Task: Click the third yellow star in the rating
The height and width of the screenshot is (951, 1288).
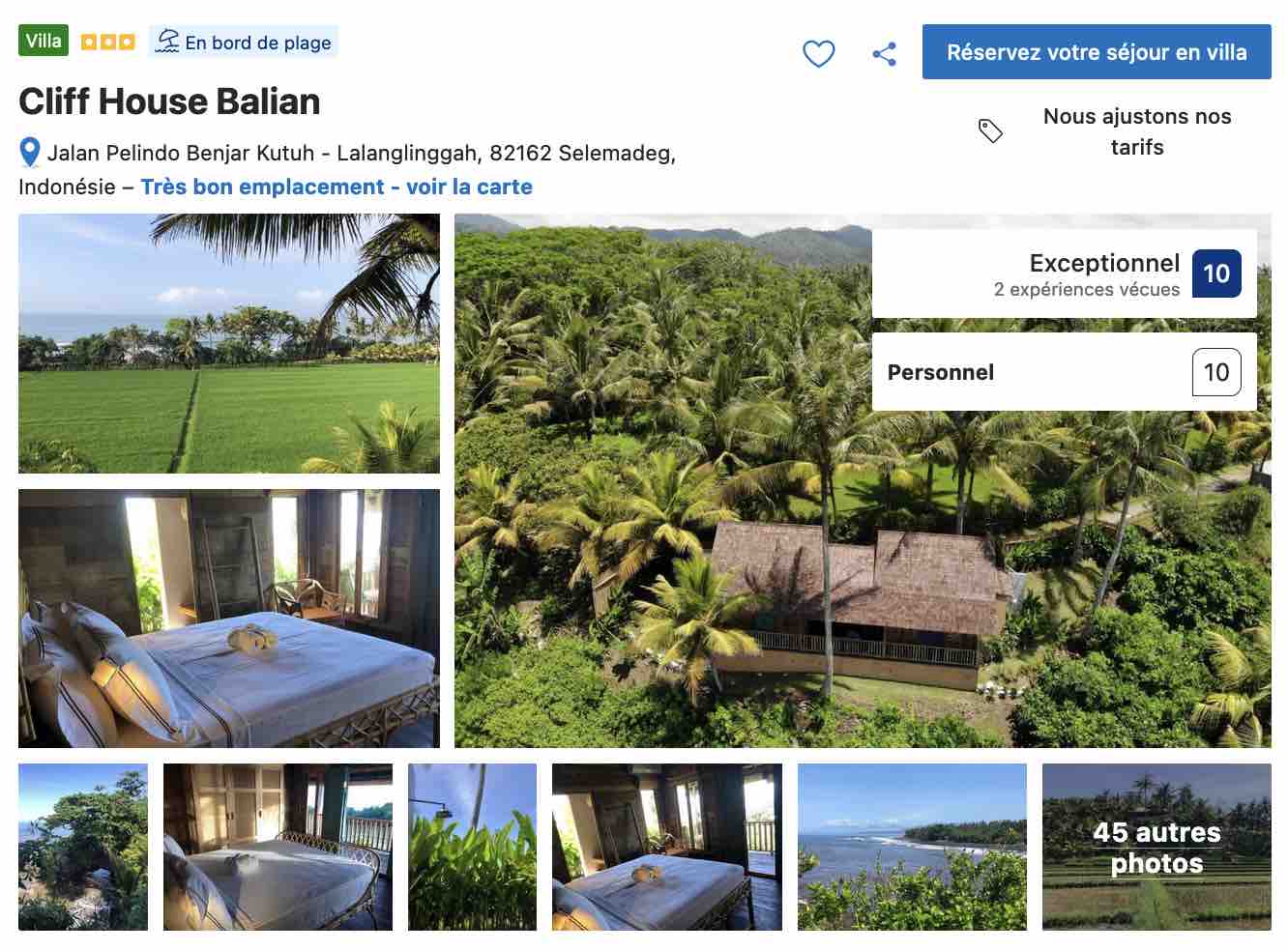Action: pyautogui.click(x=127, y=41)
